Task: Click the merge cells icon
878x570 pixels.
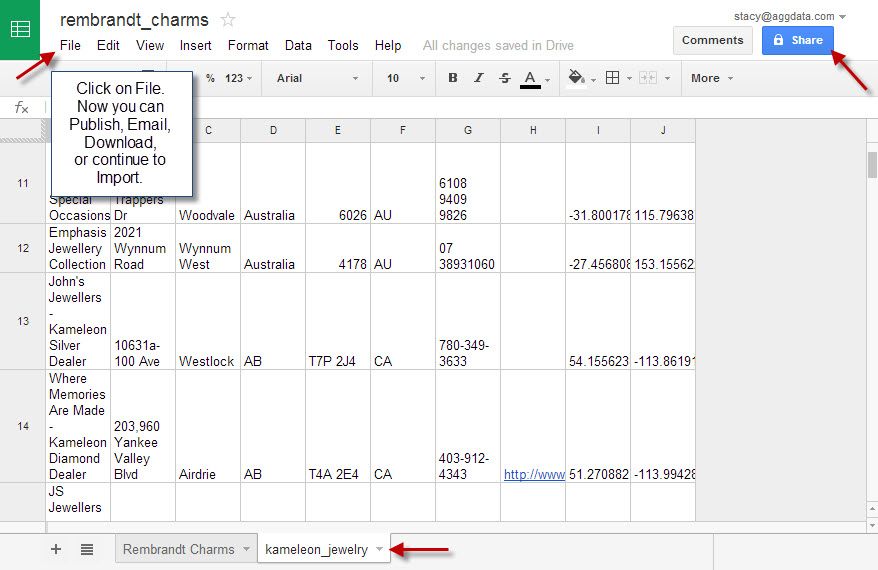Action: pyautogui.click(x=648, y=78)
